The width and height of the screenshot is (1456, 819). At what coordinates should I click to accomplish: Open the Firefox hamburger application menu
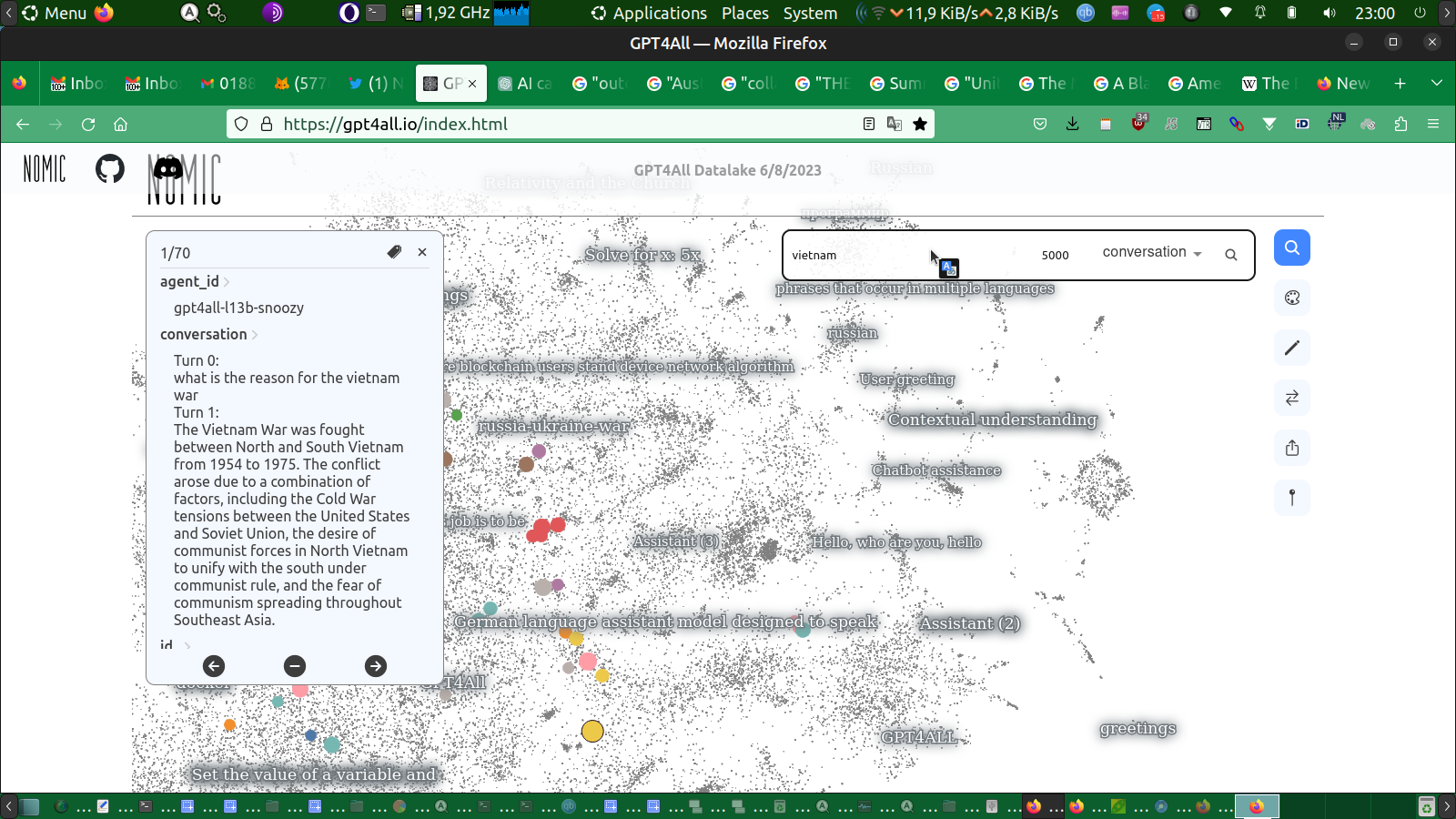[x=1433, y=124]
